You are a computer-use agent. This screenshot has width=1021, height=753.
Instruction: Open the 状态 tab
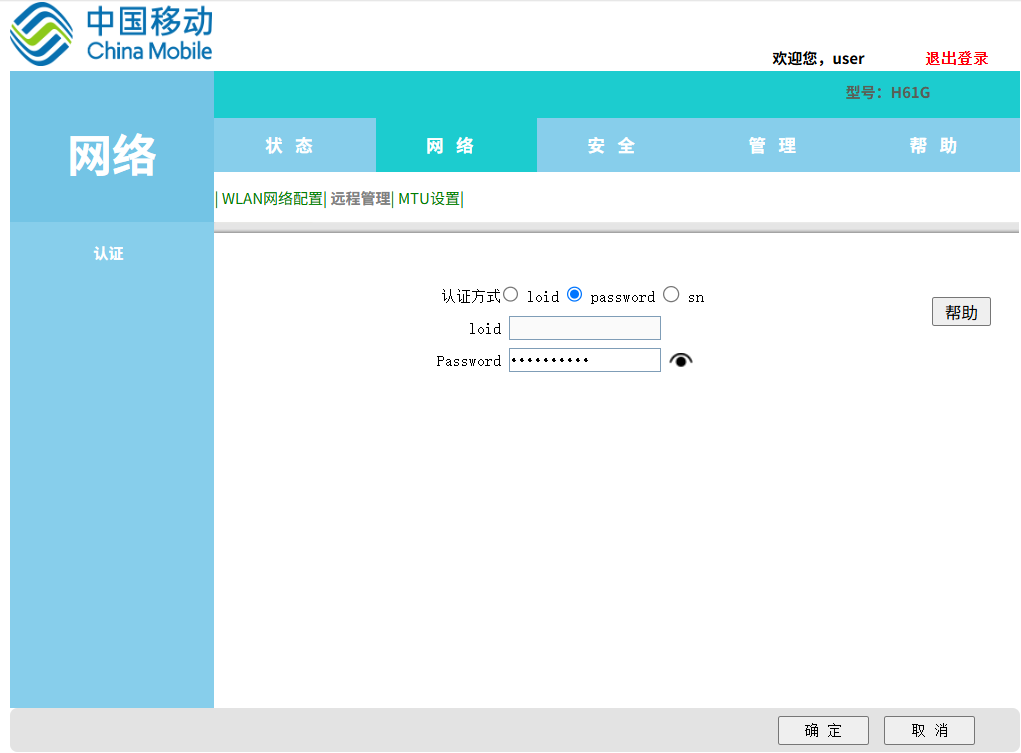[x=295, y=145]
